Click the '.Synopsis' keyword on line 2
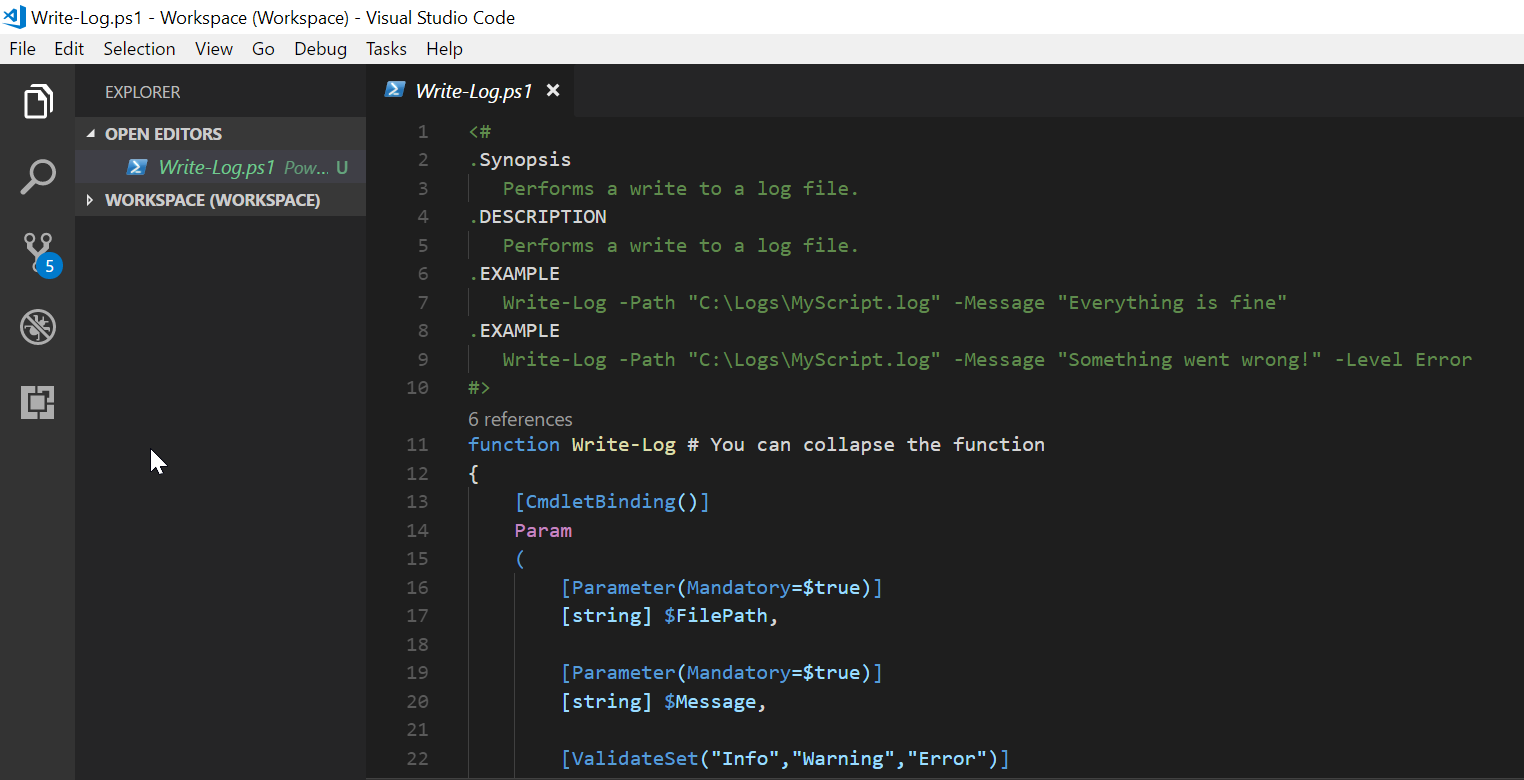 [520, 160]
